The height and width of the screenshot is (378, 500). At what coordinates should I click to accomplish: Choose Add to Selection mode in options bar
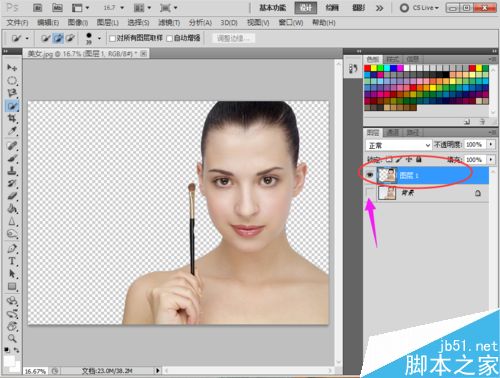coord(58,39)
